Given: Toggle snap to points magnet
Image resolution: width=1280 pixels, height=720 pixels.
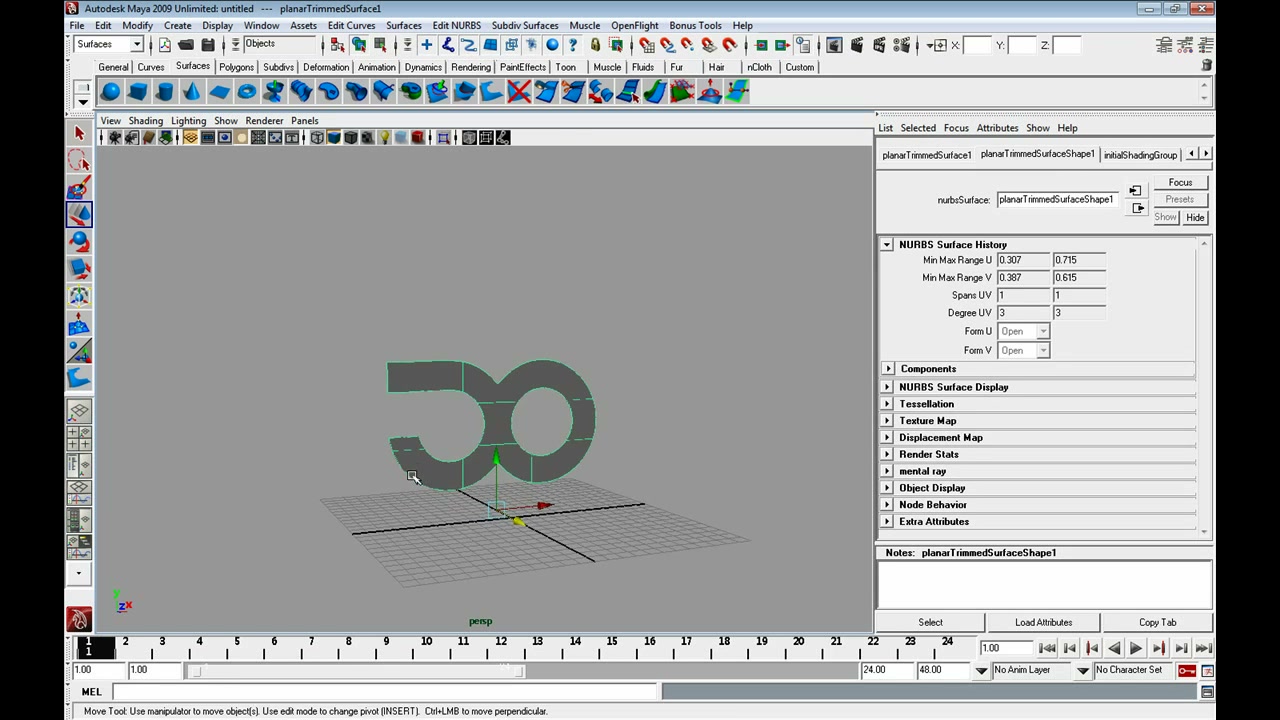Looking at the screenshot, I should [688, 45].
